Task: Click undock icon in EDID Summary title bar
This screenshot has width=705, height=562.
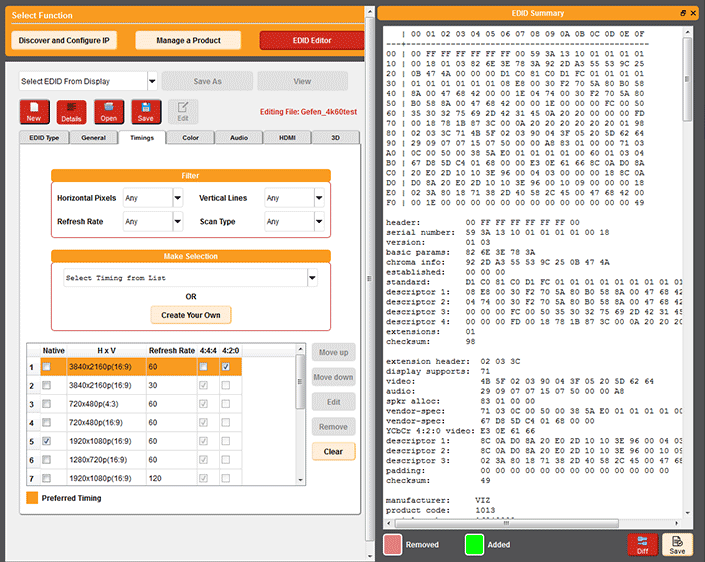Action: point(683,13)
